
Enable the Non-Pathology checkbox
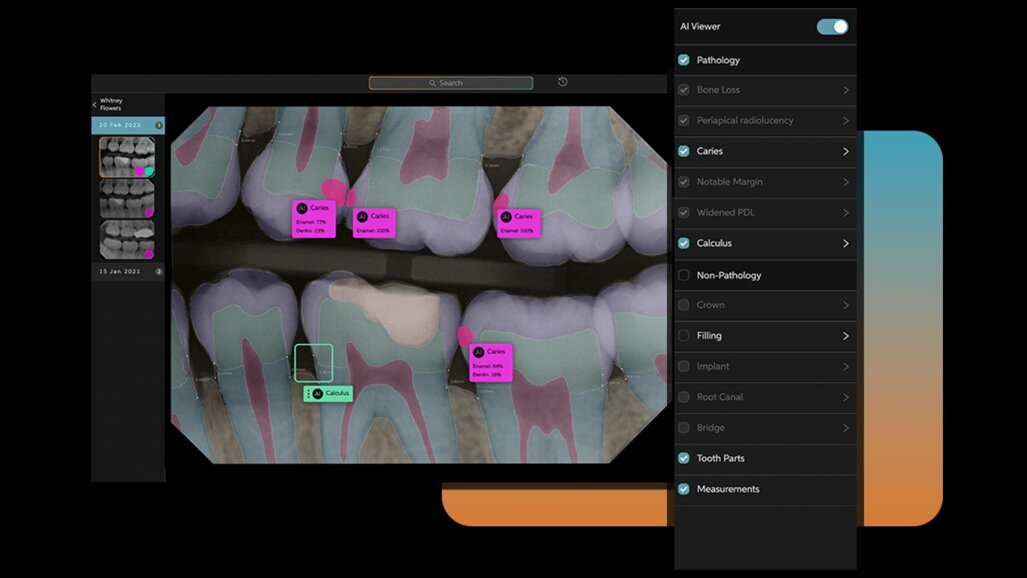click(x=683, y=275)
